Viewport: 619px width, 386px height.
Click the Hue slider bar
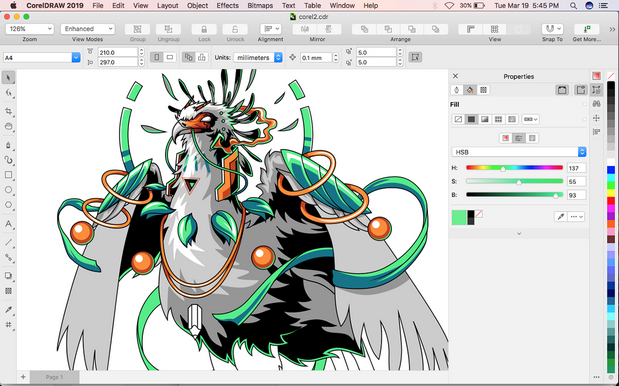click(x=514, y=168)
